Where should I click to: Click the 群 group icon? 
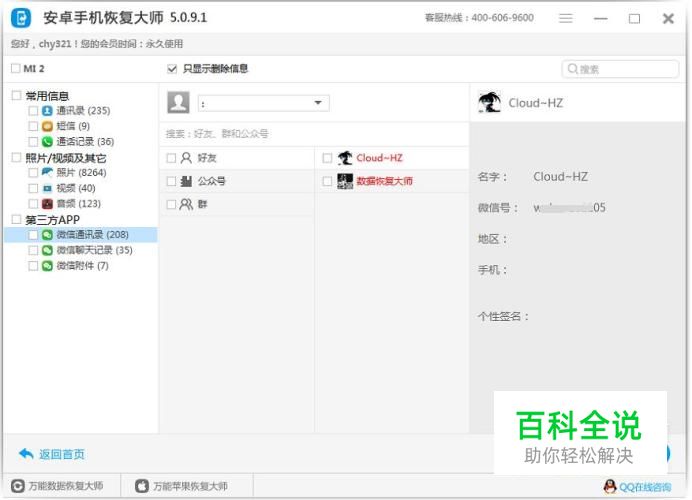point(186,204)
